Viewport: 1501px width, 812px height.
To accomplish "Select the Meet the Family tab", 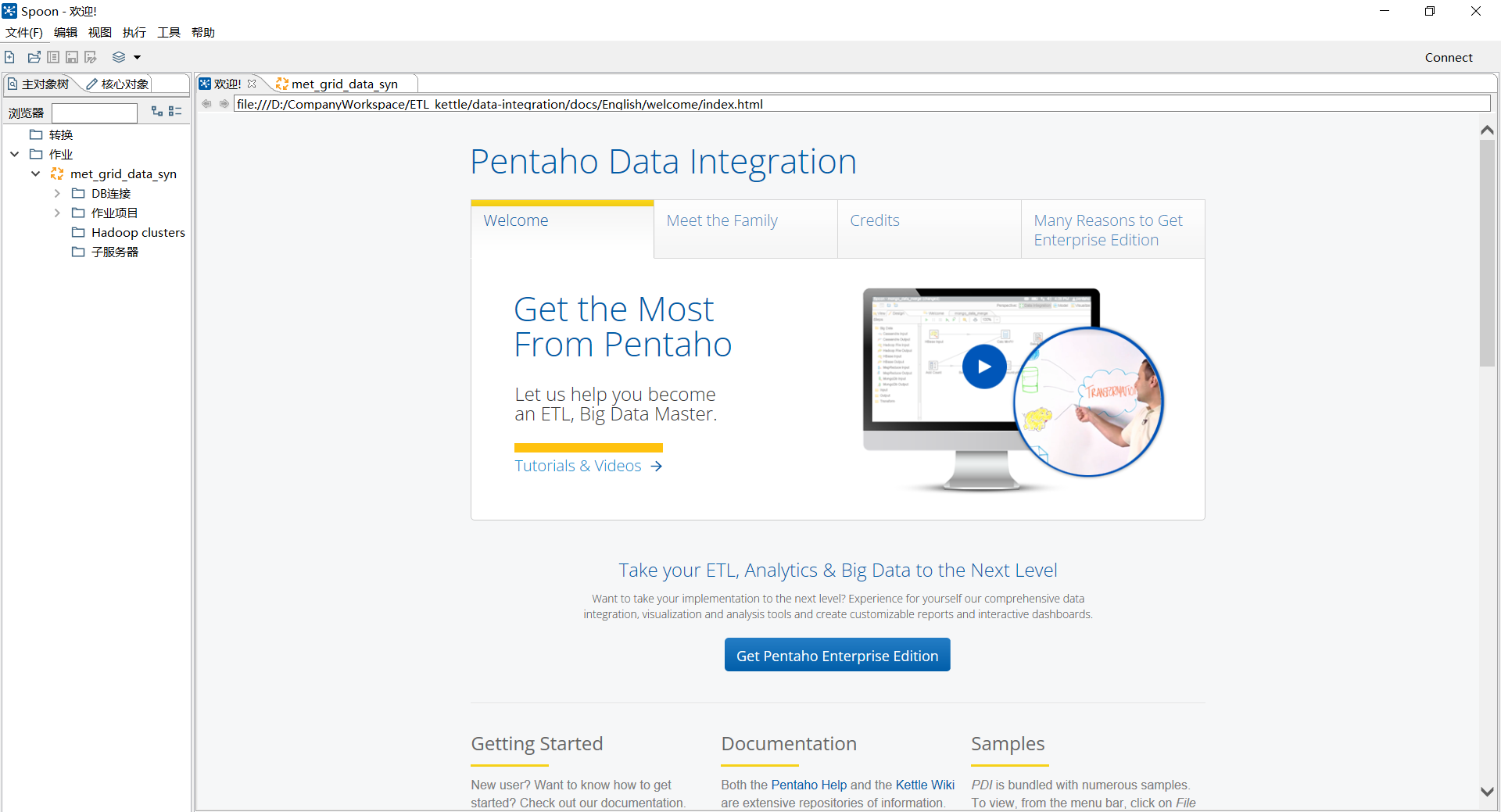I will tap(746, 228).
